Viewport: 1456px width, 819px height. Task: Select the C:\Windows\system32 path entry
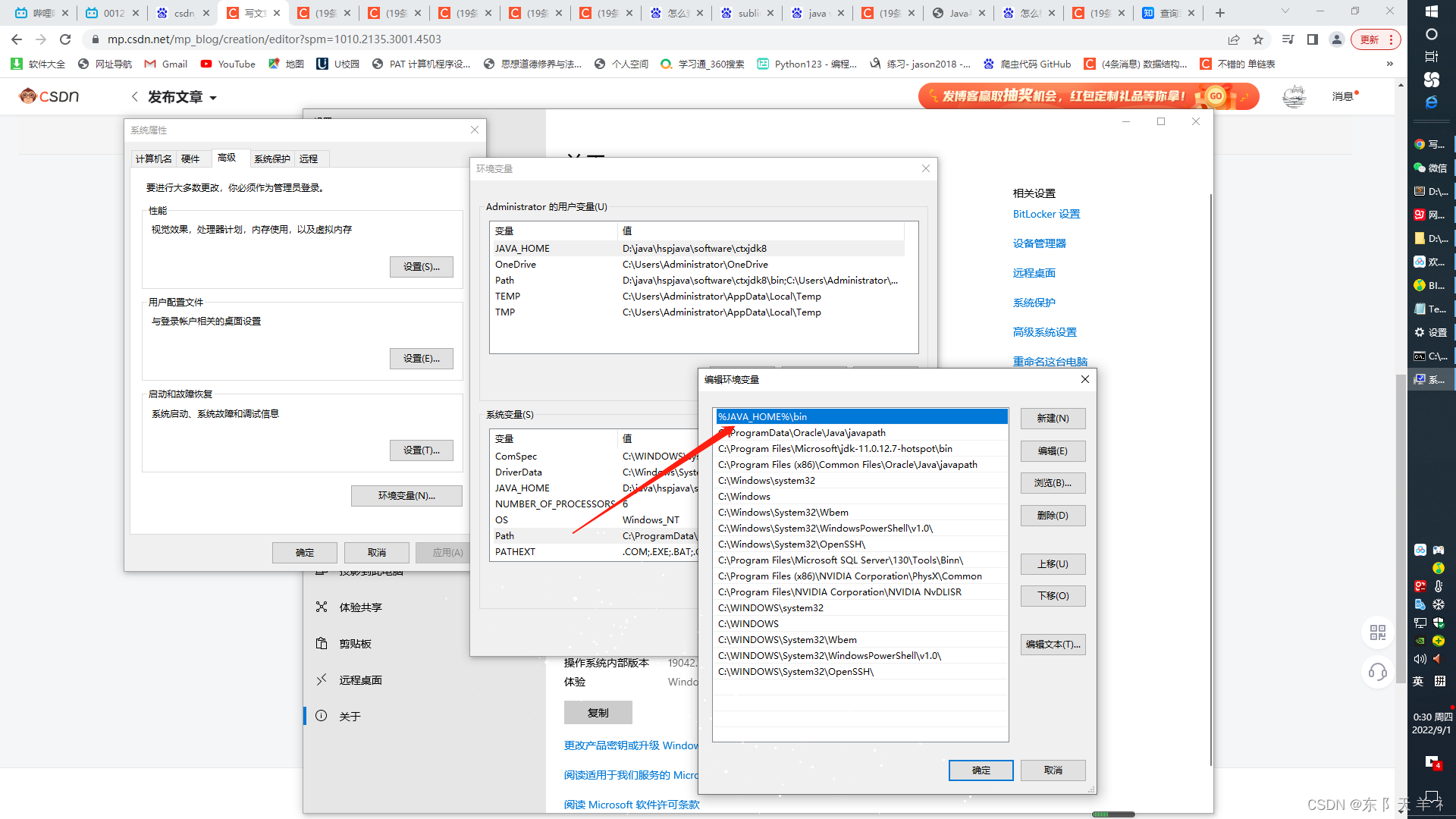coord(767,481)
